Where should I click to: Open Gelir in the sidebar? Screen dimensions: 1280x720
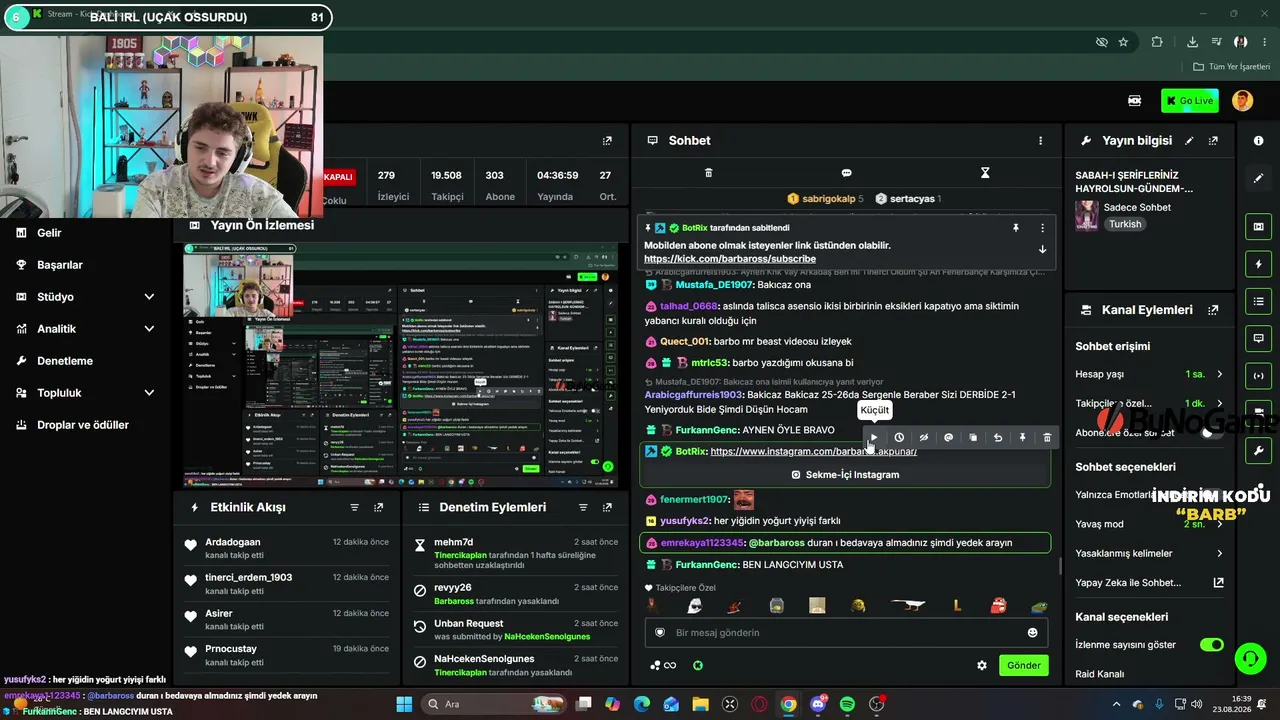click(49, 233)
